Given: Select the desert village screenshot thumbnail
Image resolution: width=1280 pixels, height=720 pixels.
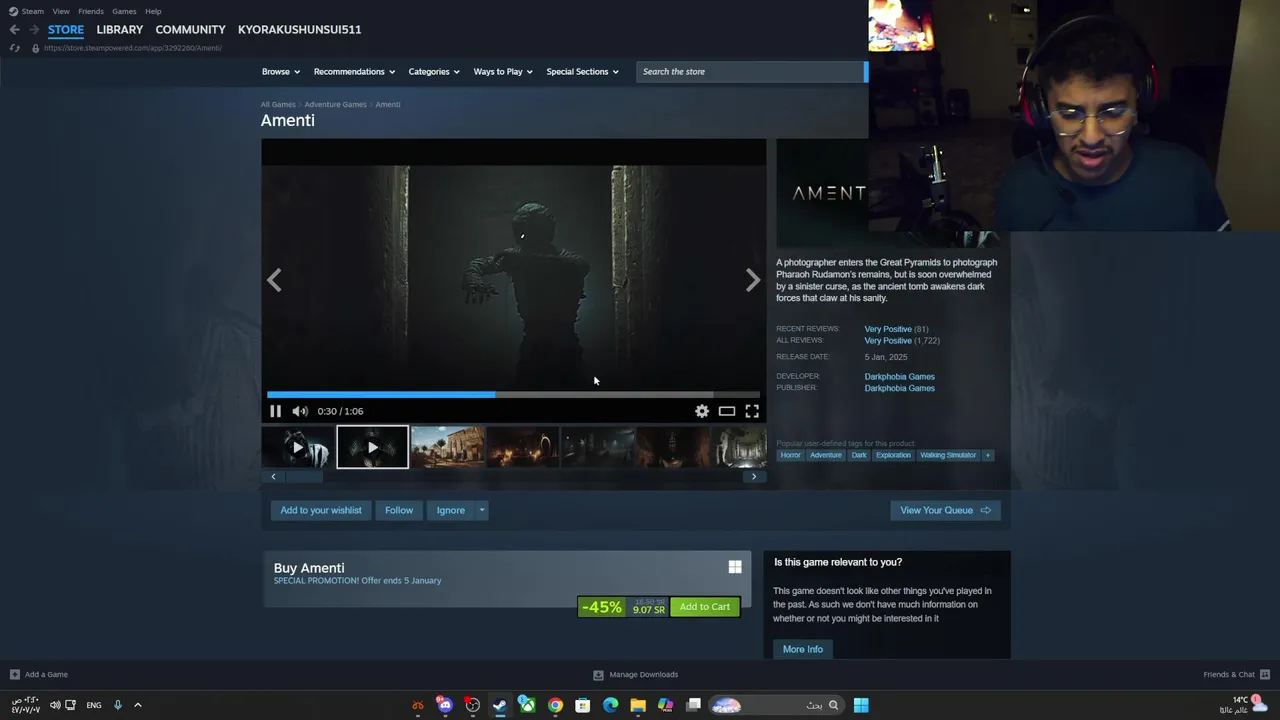Looking at the screenshot, I should point(447,447).
